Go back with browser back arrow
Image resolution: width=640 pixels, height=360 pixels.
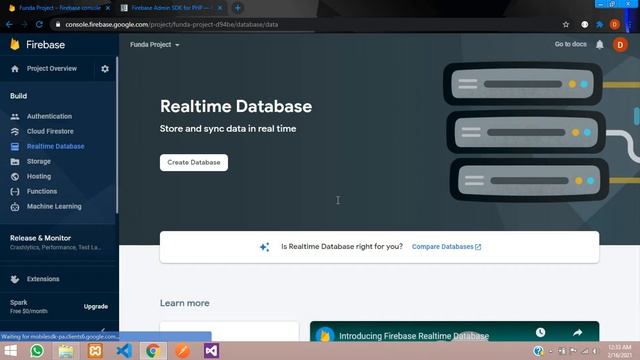(9, 24)
